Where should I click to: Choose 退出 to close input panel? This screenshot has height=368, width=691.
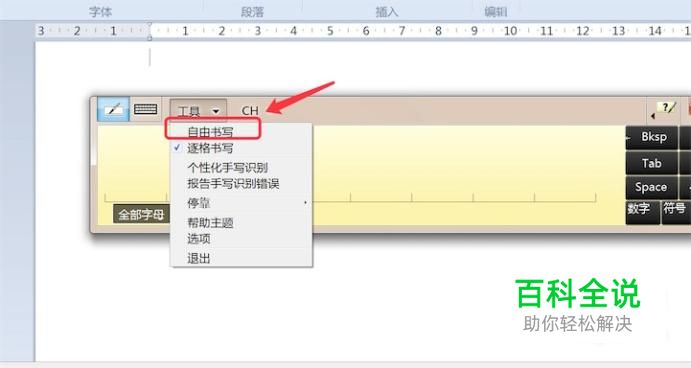pos(241,258)
